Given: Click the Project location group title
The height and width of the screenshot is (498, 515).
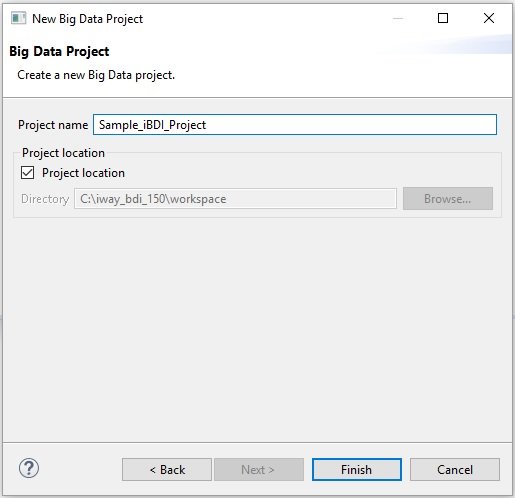Looking at the screenshot, I should 63,153.
